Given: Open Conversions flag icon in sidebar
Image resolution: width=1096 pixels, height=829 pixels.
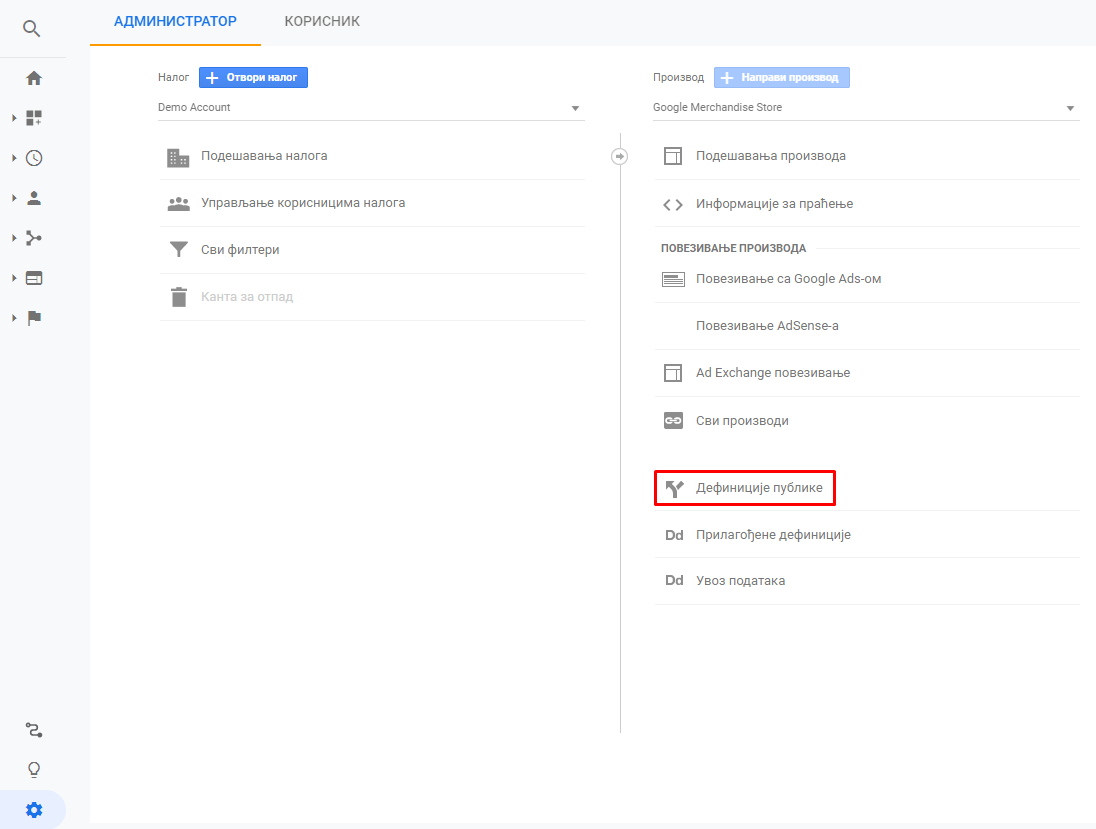Looking at the screenshot, I should click(34, 318).
